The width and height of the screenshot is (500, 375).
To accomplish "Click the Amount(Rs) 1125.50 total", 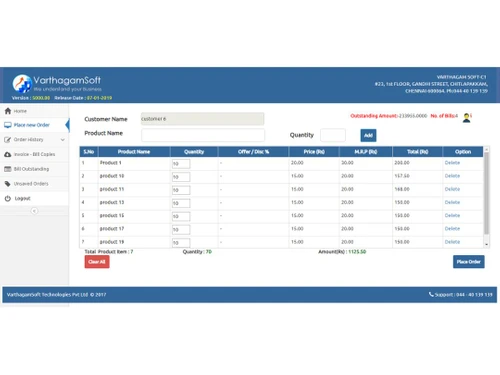I will [342, 252].
